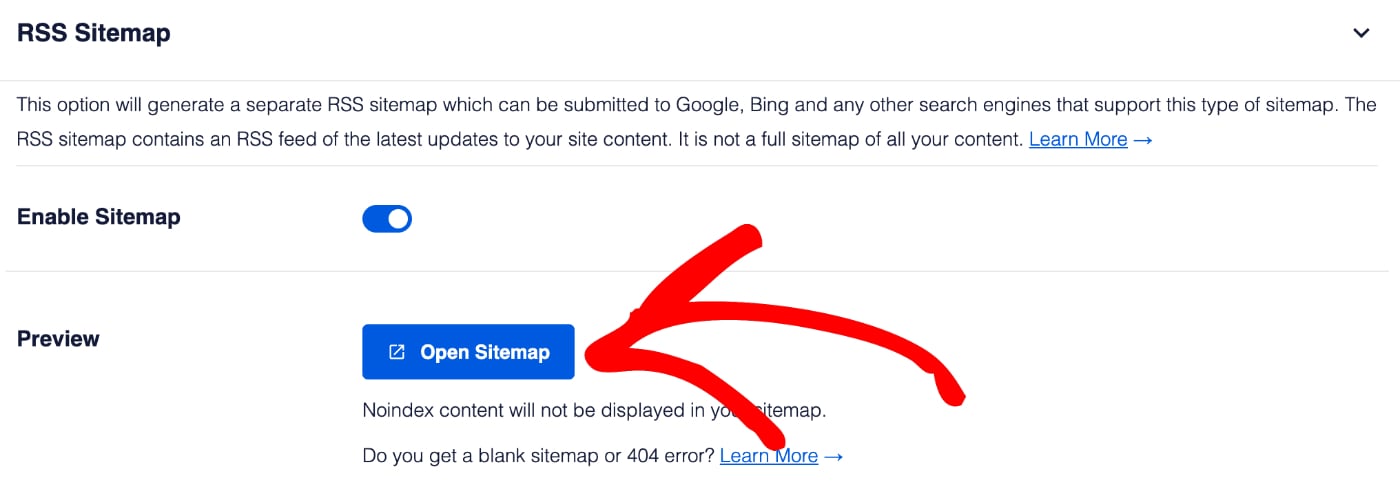Click the "Open Sitemap" text inside the button
The width and height of the screenshot is (1400, 489).
pos(485,352)
